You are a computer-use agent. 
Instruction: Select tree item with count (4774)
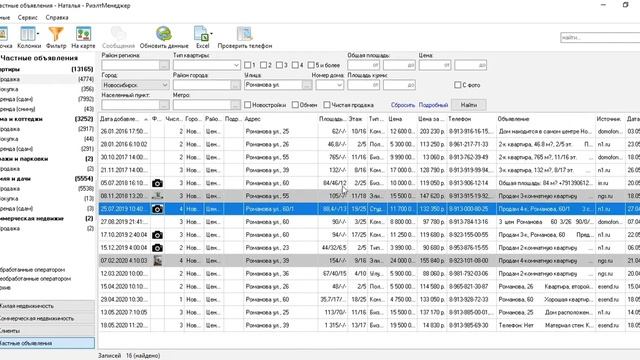click(x=47, y=79)
